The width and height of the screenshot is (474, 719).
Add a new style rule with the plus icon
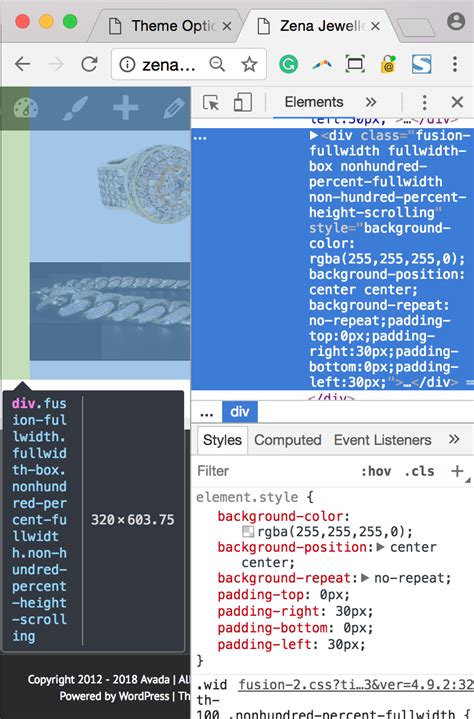(x=457, y=471)
